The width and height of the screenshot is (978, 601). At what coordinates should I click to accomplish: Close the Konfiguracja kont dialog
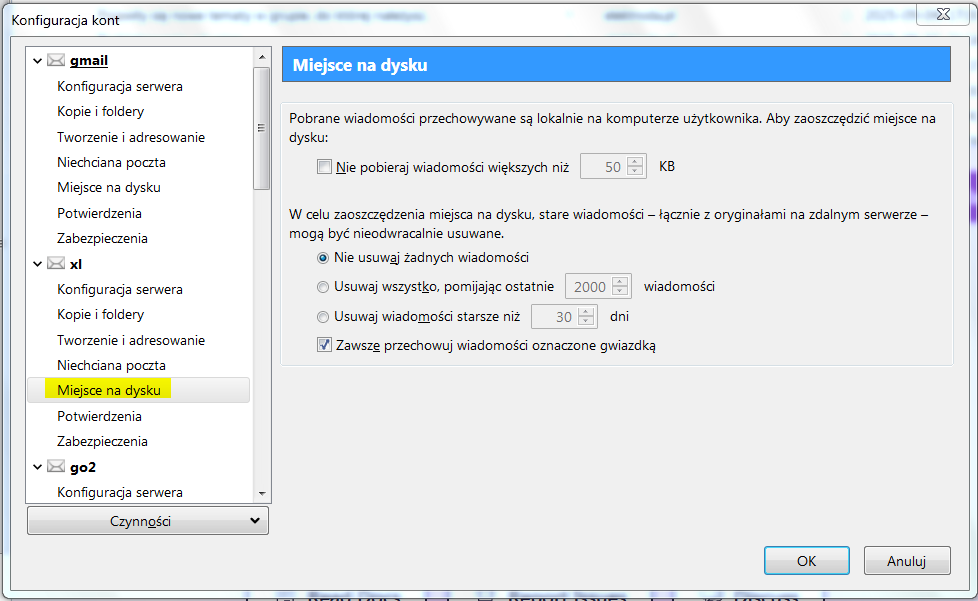tap(943, 14)
